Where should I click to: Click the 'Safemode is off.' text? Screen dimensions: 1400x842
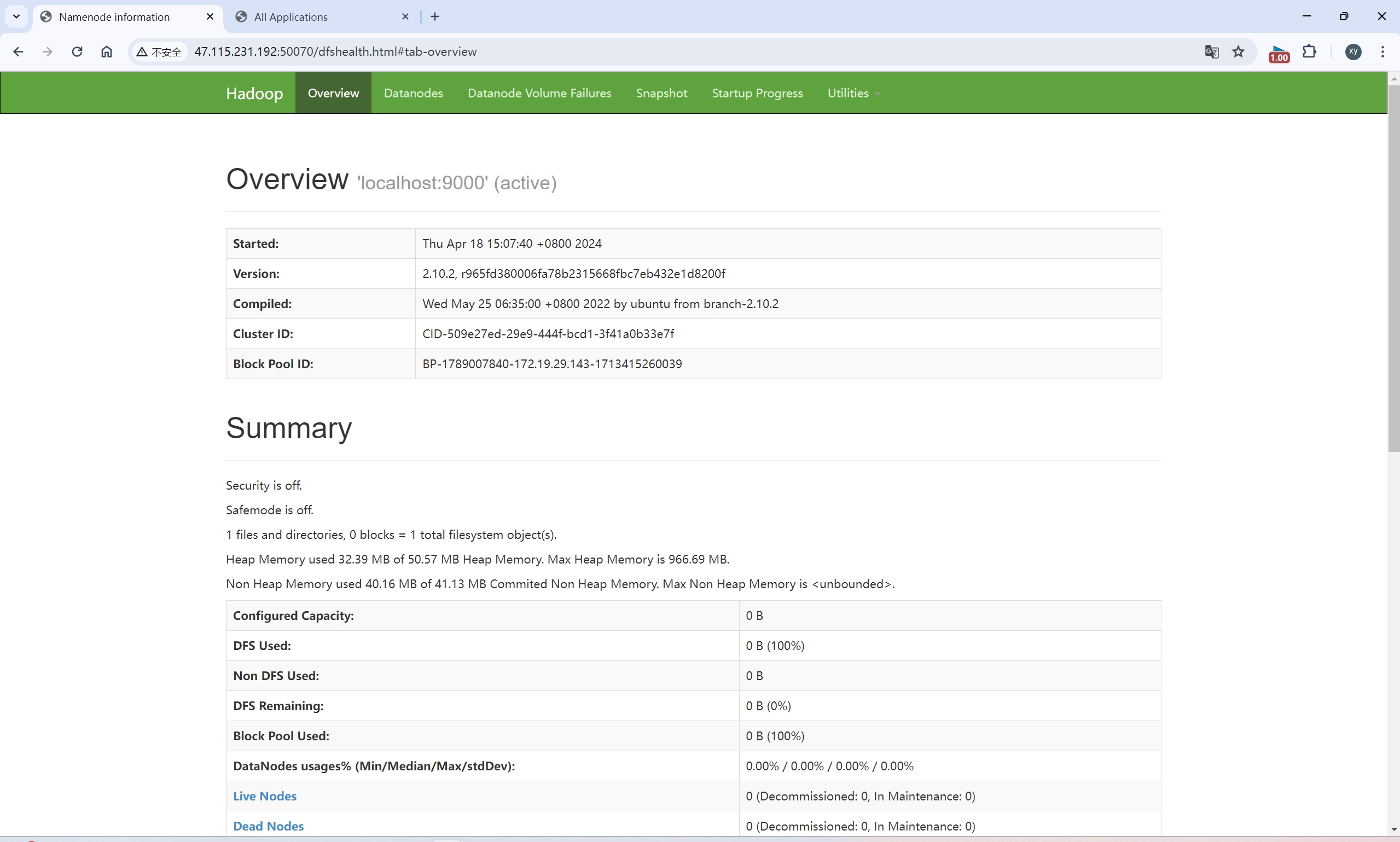270,509
